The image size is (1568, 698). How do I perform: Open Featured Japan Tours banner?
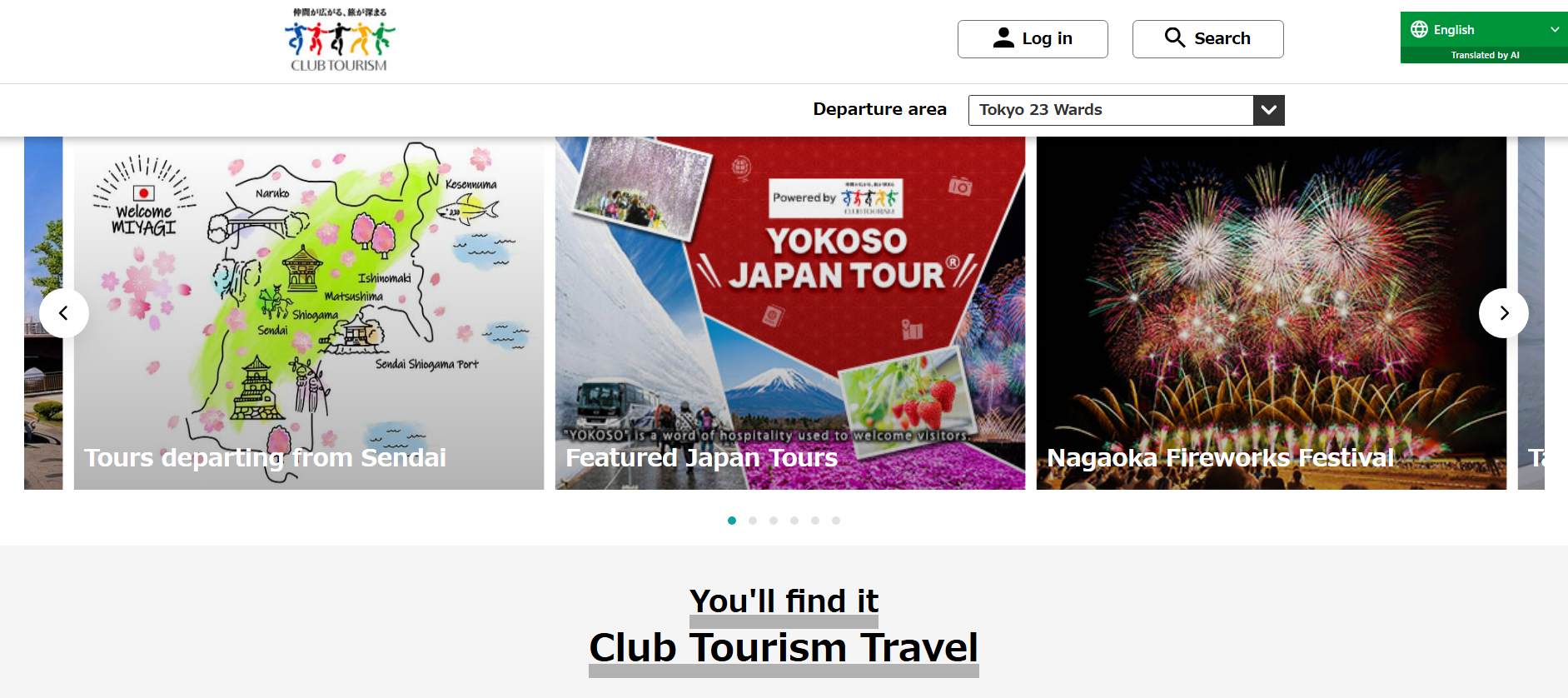pyautogui.click(x=790, y=313)
